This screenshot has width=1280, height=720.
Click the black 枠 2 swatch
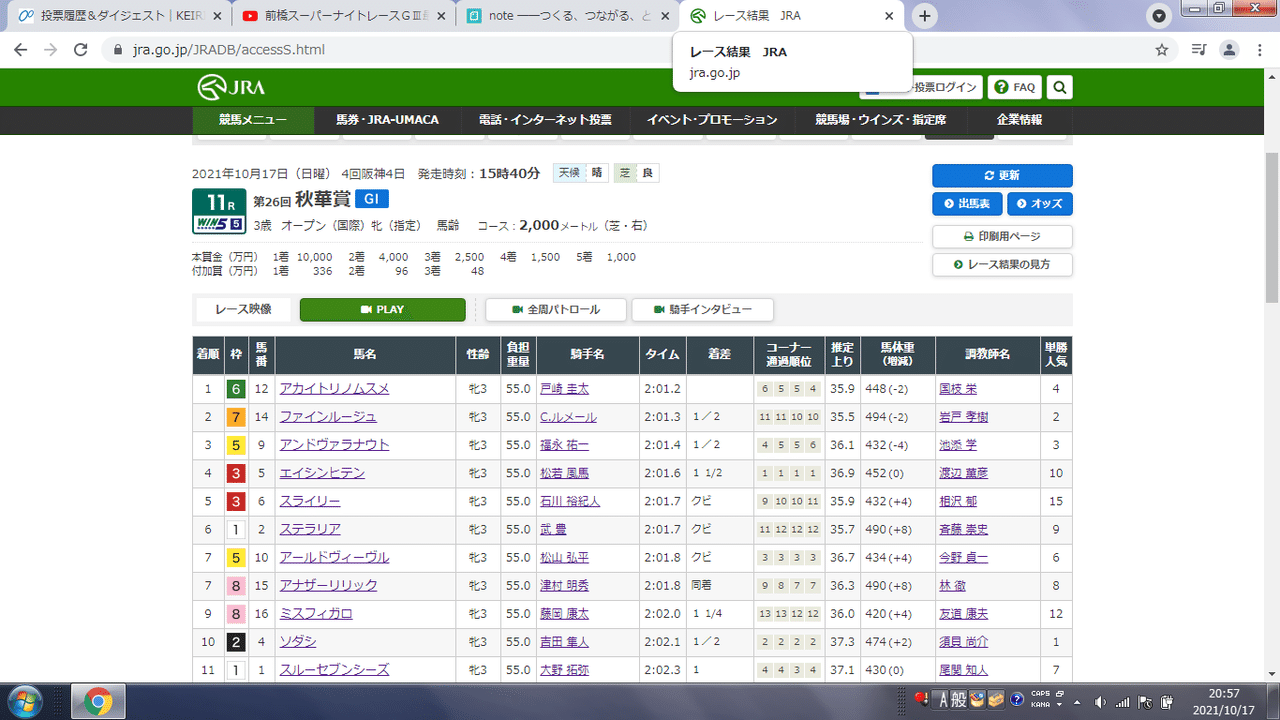coord(235,642)
